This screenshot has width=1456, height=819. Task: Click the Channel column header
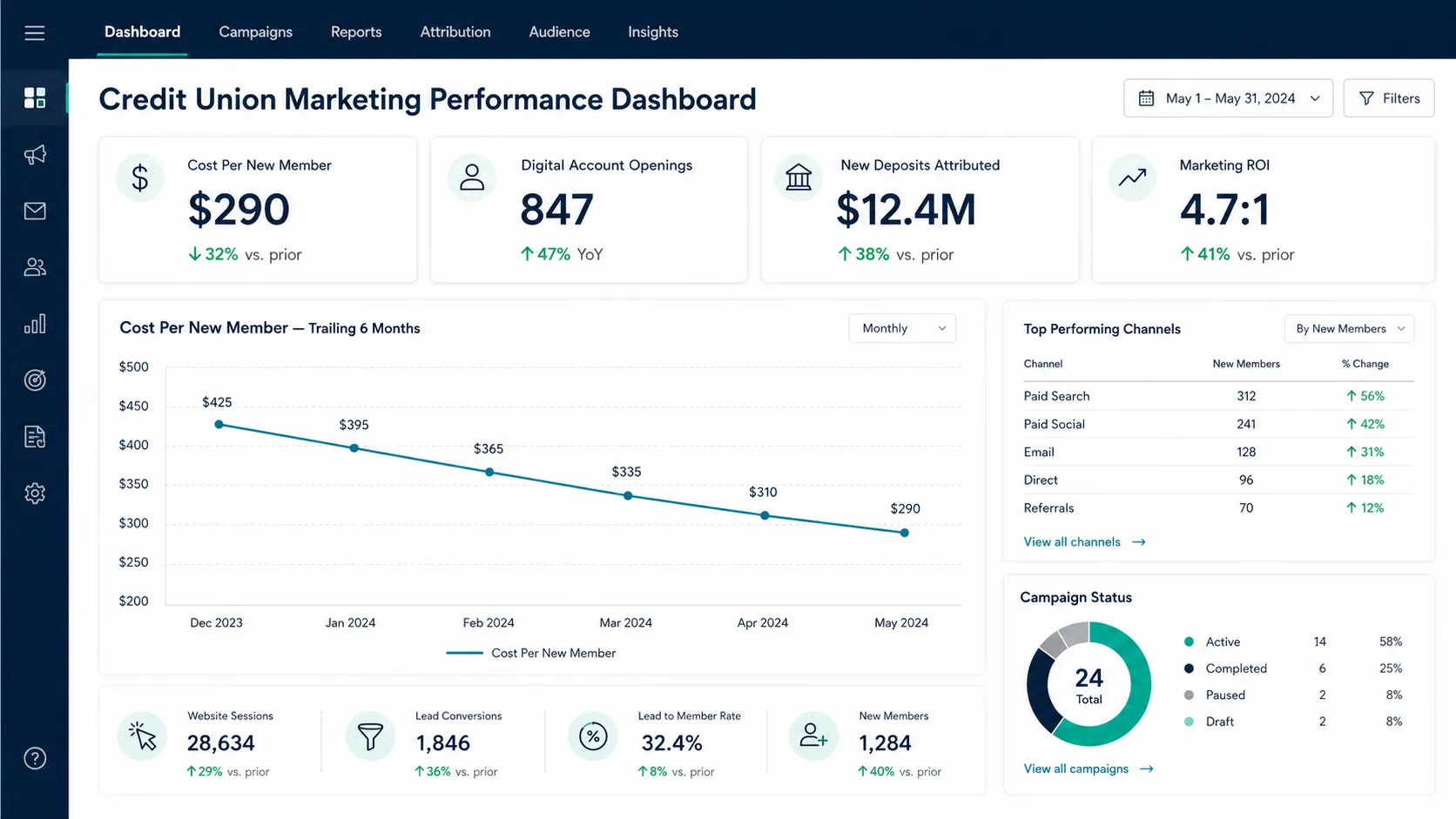[1043, 364]
